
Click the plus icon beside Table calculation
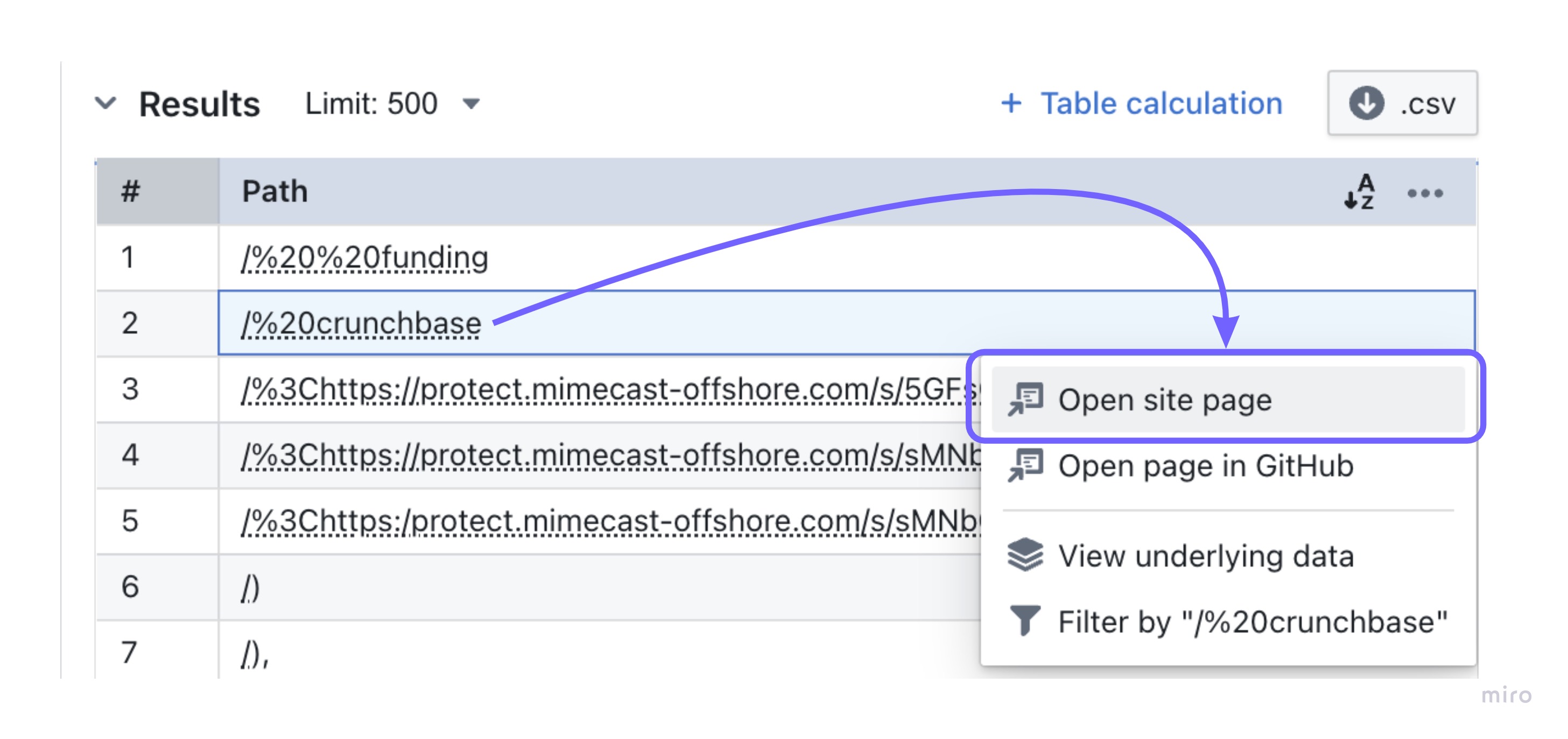tap(1011, 103)
